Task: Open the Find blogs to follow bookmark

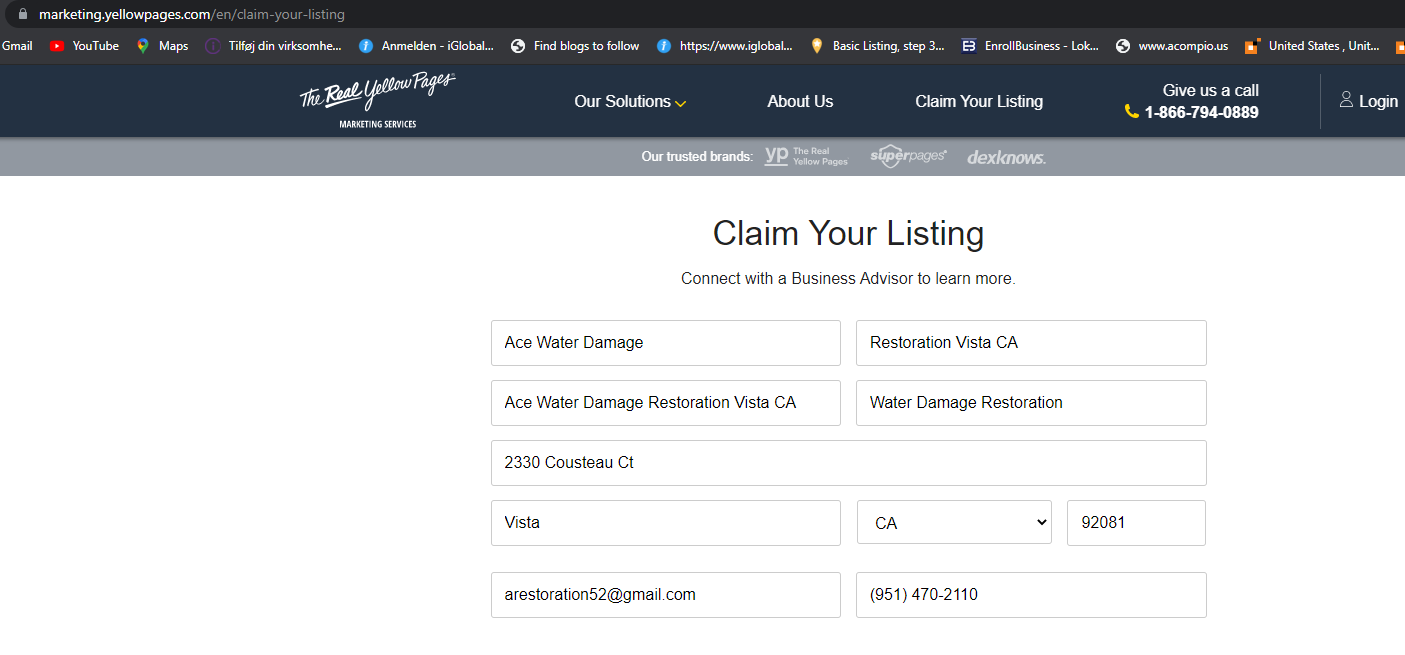Action: tap(575, 46)
